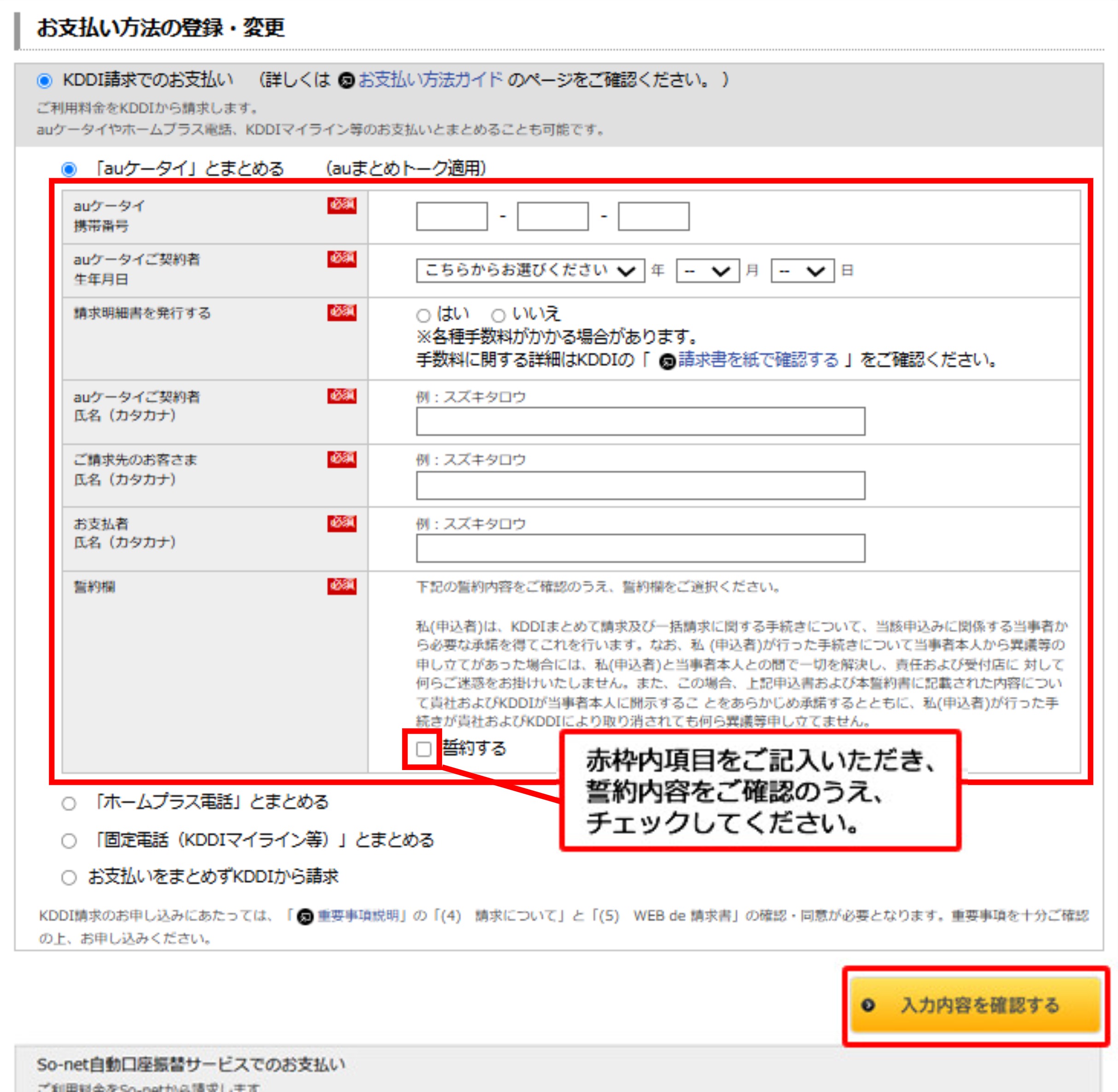Image resolution: width=1118 pixels, height=1092 pixels.
Task: Click the お支払者 氏名 katakana field
Action: [641, 548]
